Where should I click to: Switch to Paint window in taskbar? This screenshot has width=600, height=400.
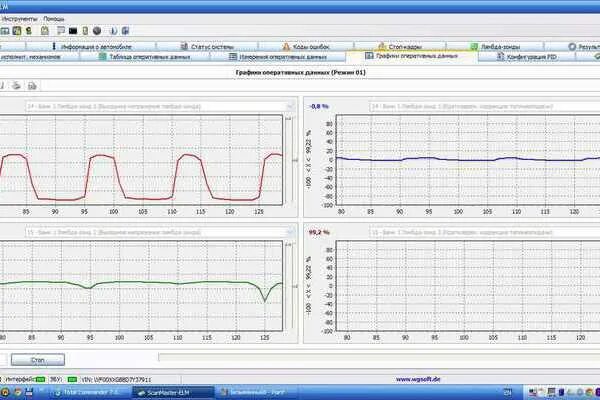tap(255, 392)
